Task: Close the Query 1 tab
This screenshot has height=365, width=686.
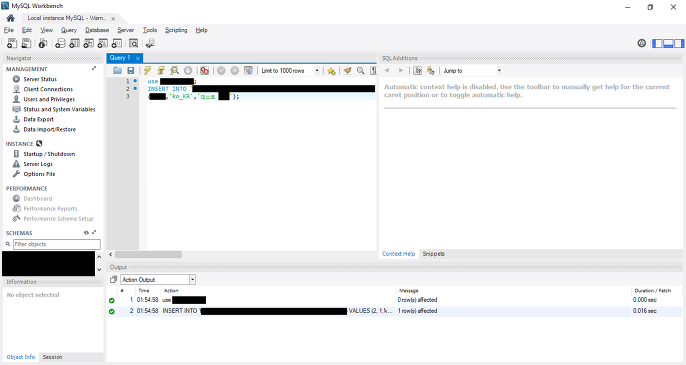Action: point(137,58)
